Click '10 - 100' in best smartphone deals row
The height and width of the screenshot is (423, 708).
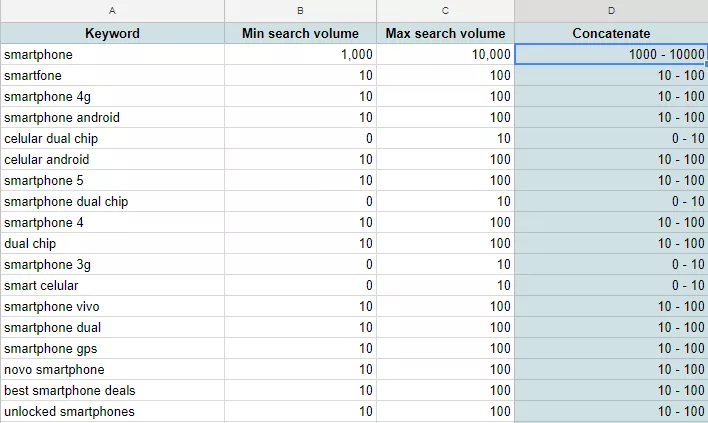(x=611, y=390)
